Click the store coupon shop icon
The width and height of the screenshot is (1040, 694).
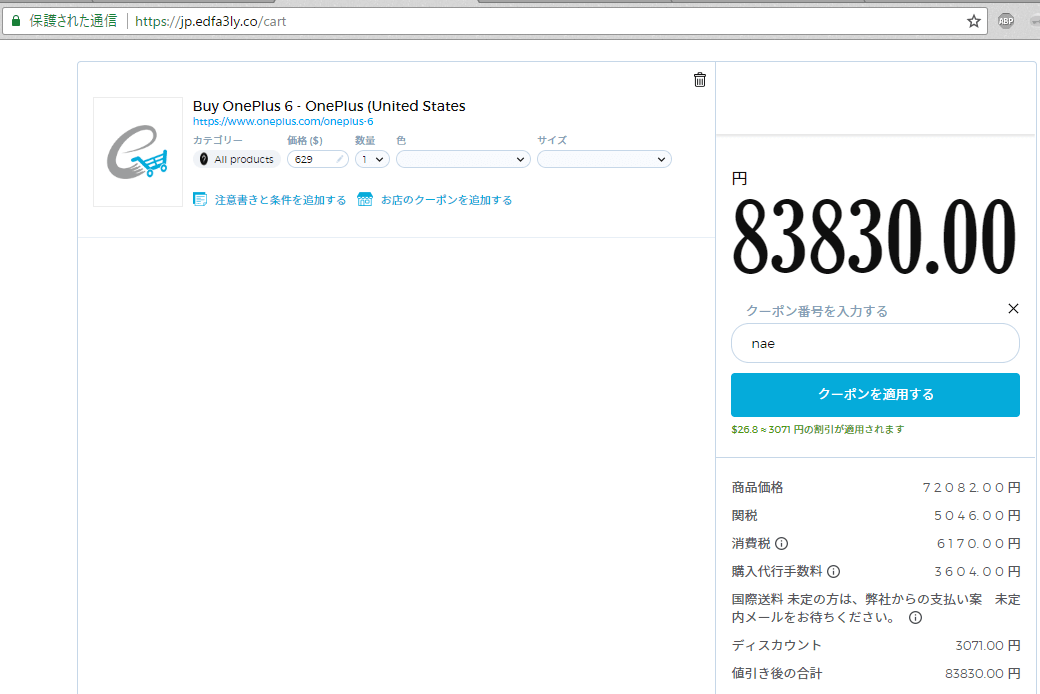(x=365, y=199)
